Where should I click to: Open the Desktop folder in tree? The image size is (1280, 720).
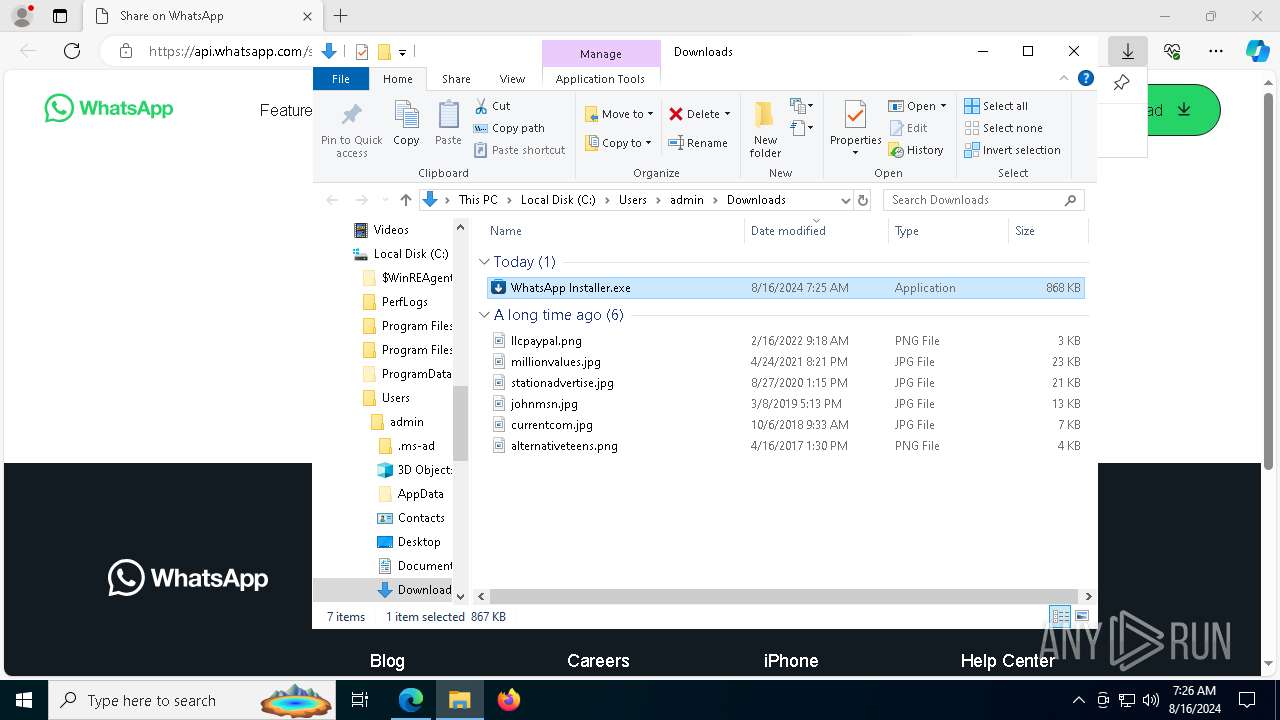point(418,542)
